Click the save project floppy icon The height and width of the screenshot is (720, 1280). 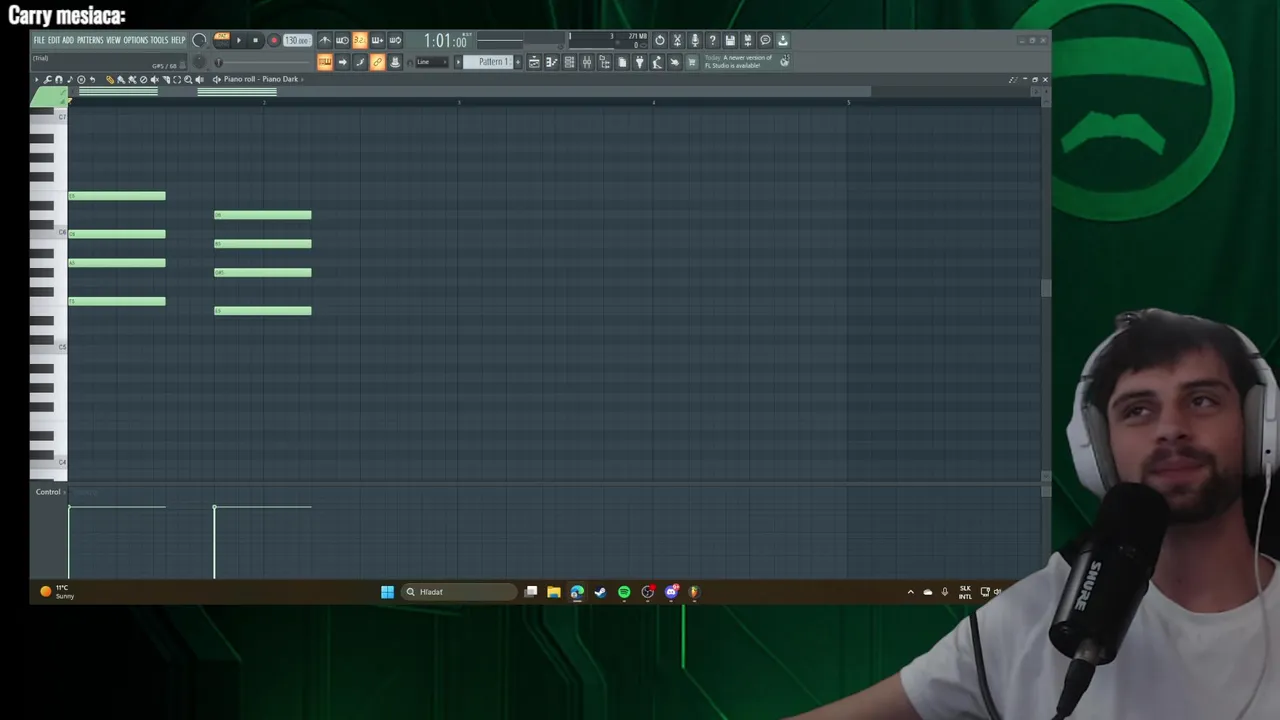[730, 40]
